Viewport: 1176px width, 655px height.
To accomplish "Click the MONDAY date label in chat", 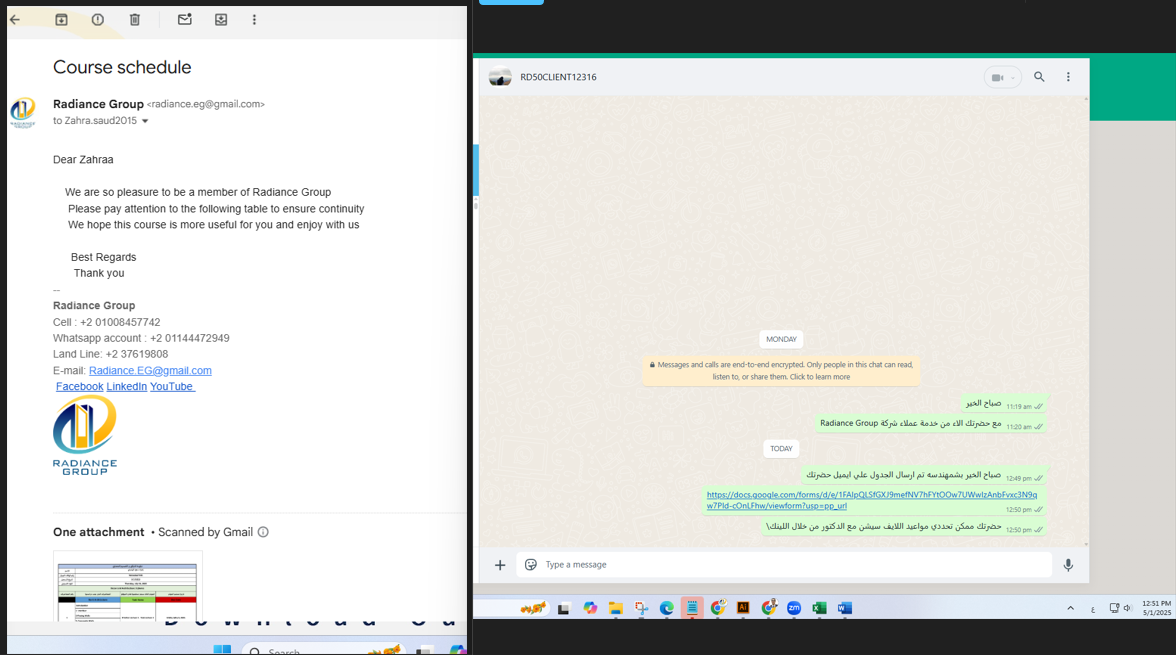I will point(782,339).
